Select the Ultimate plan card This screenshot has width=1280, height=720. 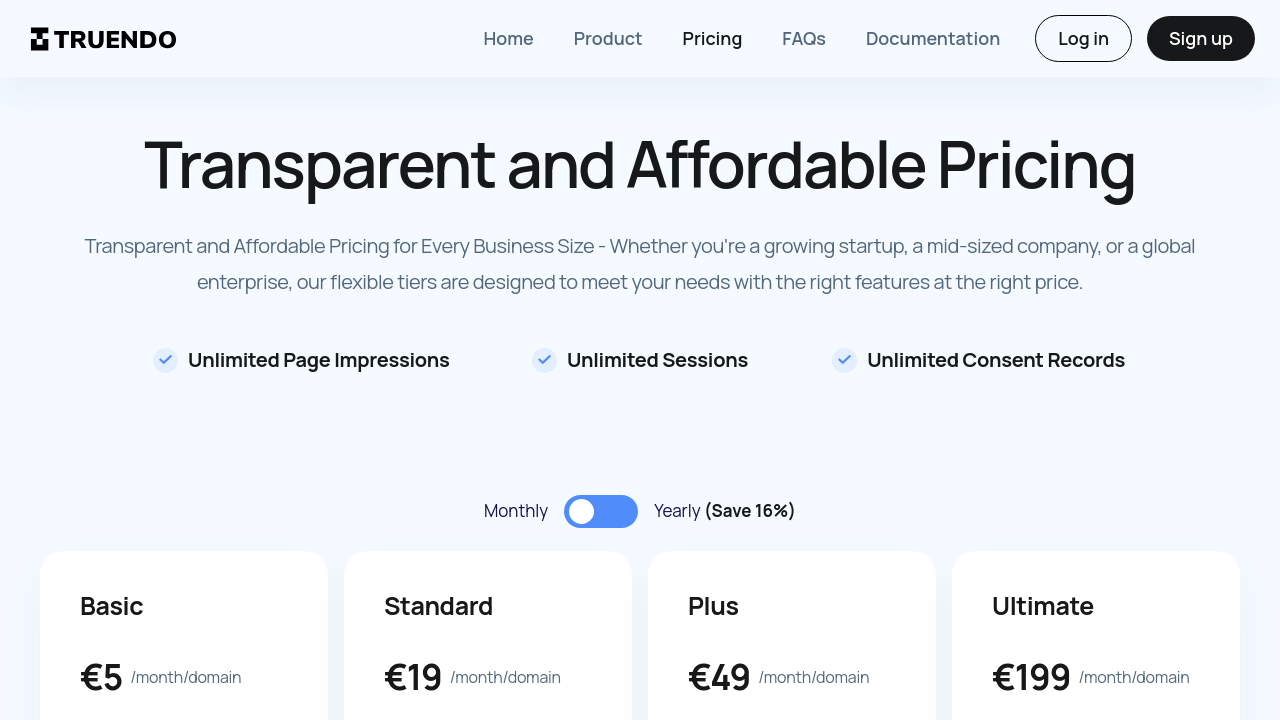coord(1096,640)
